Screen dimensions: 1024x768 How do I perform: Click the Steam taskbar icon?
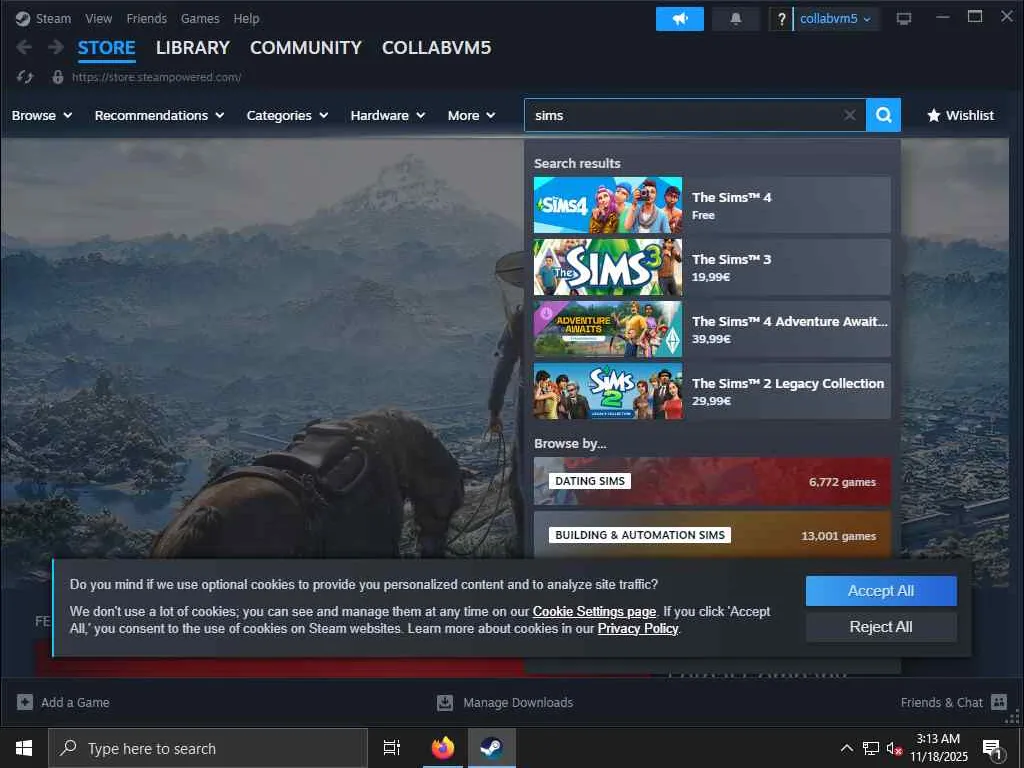pos(491,748)
